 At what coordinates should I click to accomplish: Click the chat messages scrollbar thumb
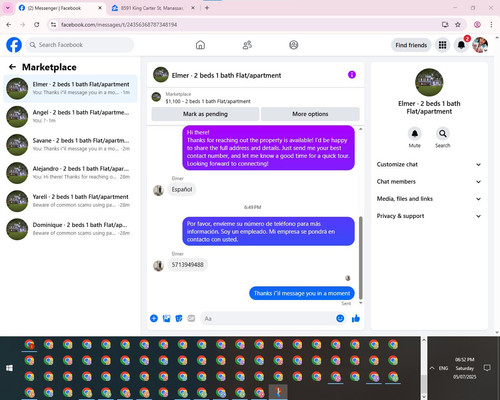360,258
